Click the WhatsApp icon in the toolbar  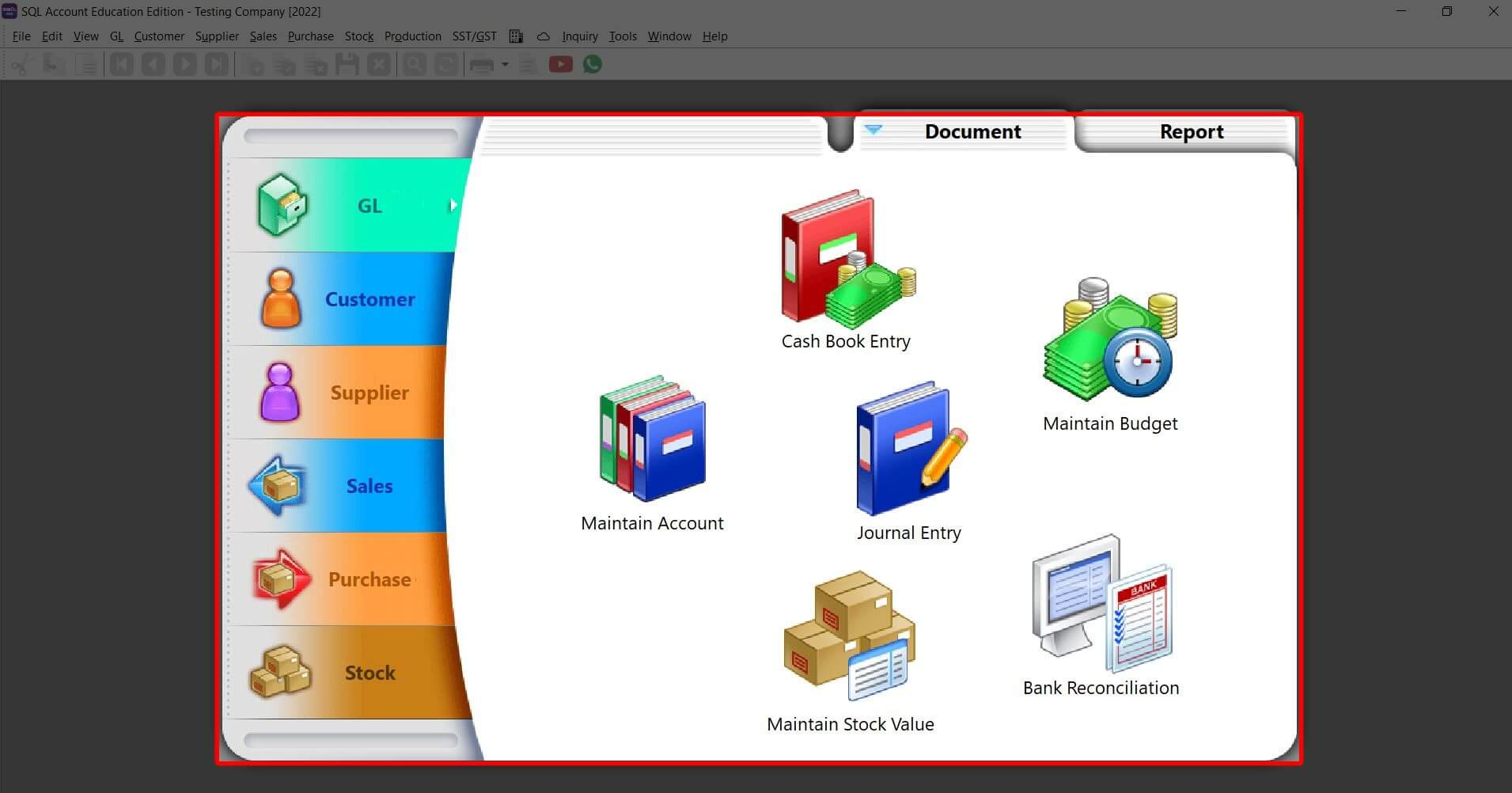click(x=593, y=64)
